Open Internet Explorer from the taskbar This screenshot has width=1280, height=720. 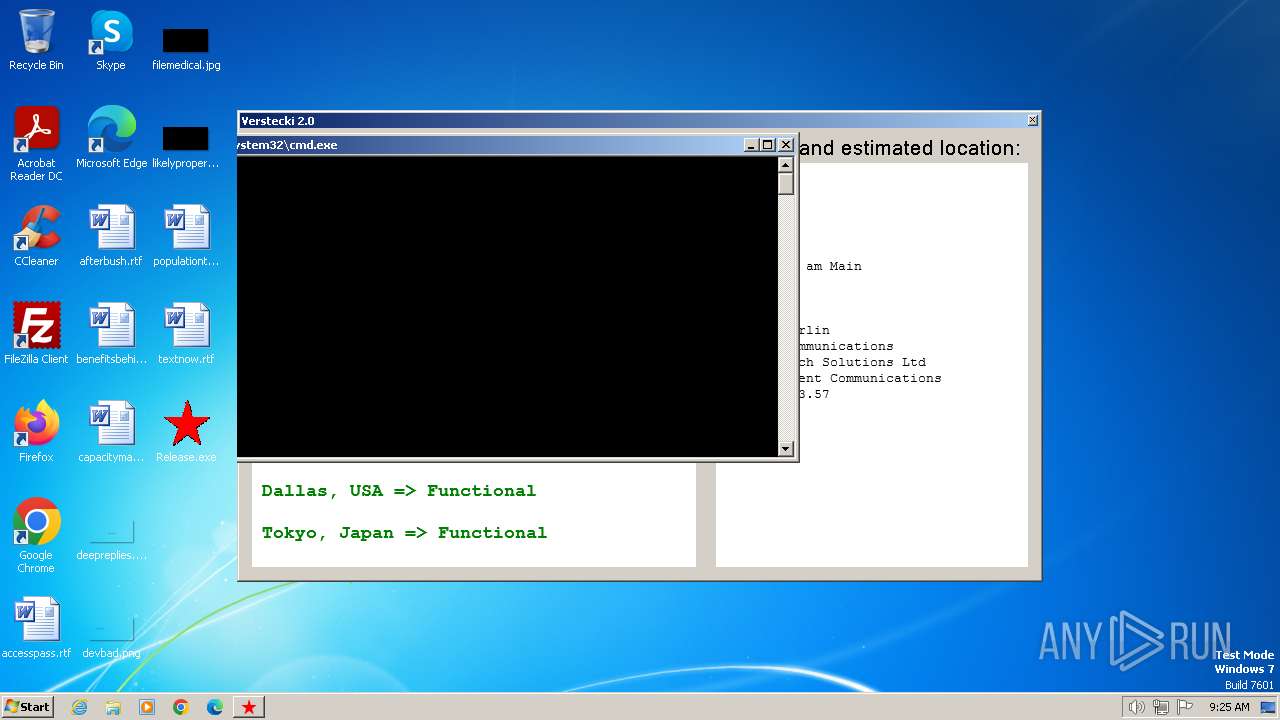click(x=79, y=707)
